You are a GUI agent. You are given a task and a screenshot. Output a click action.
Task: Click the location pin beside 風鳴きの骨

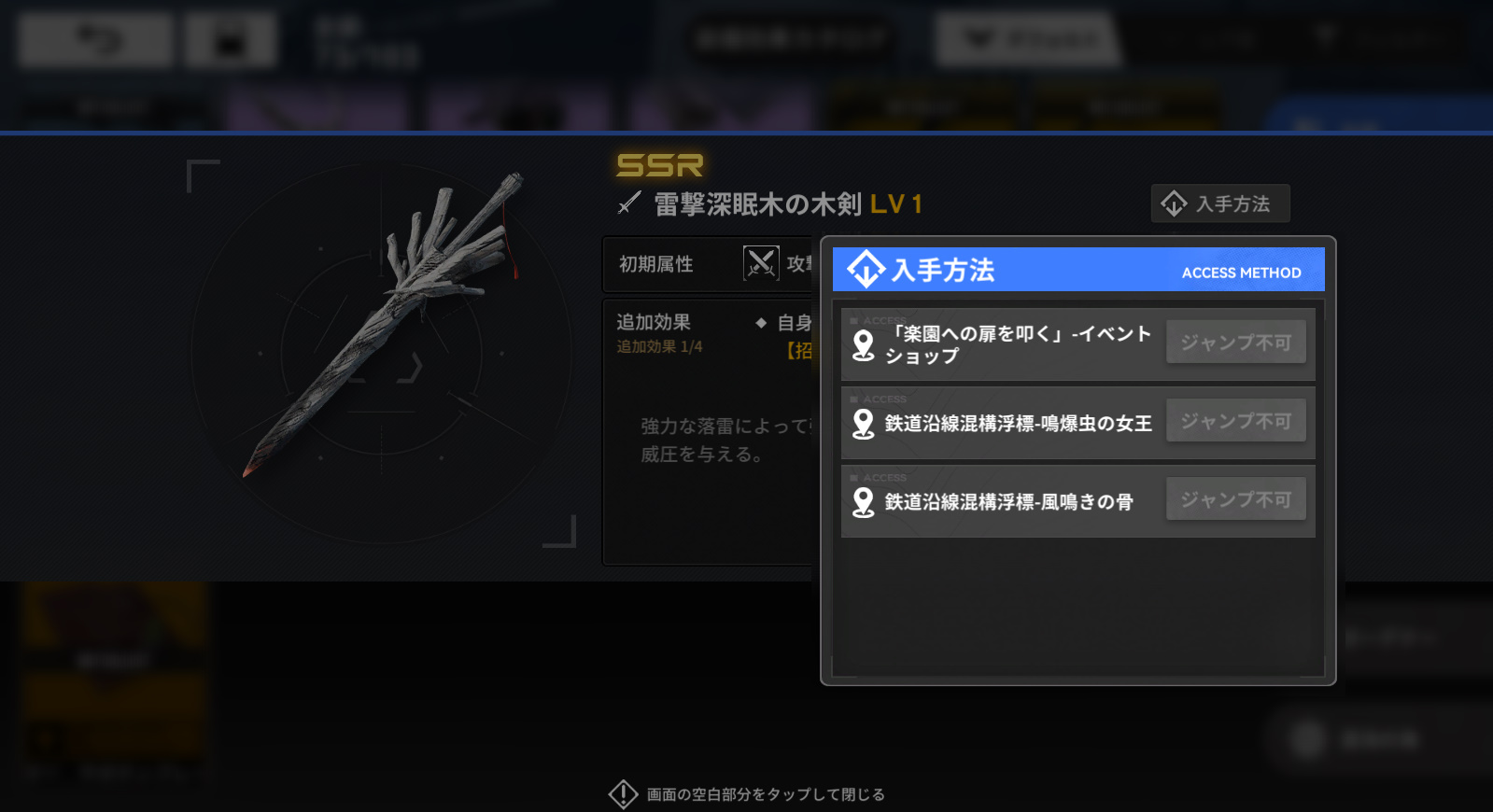pos(864,502)
